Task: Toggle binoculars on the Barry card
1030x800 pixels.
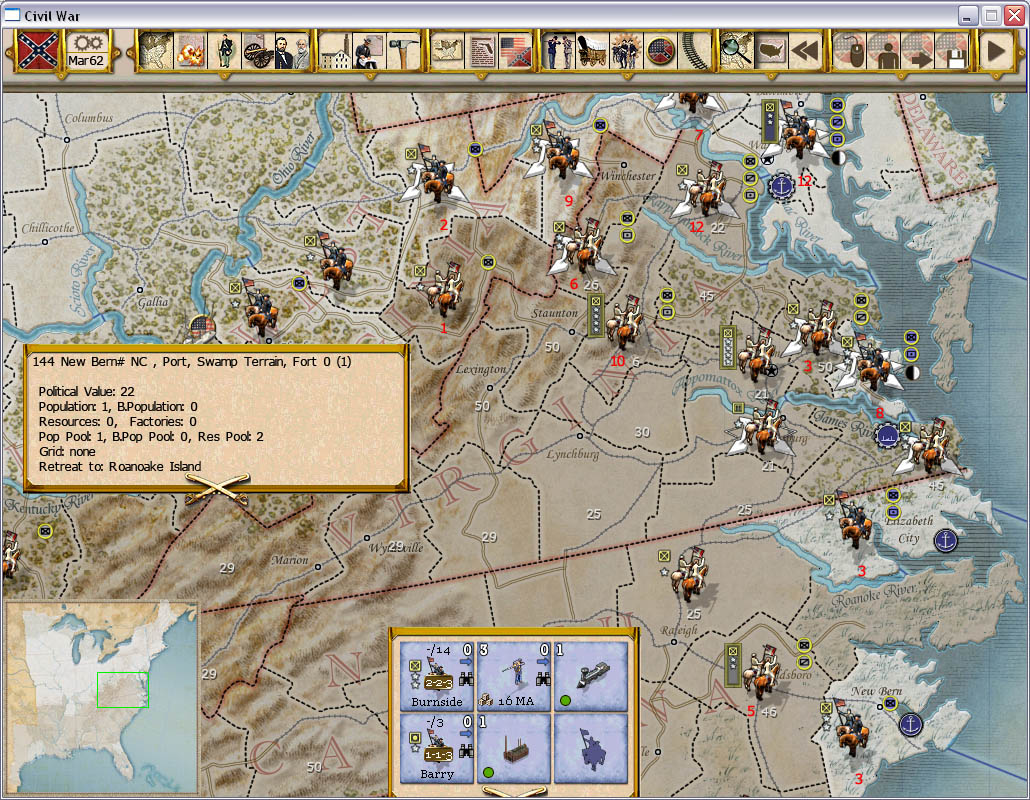Action: [x=466, y=751]
